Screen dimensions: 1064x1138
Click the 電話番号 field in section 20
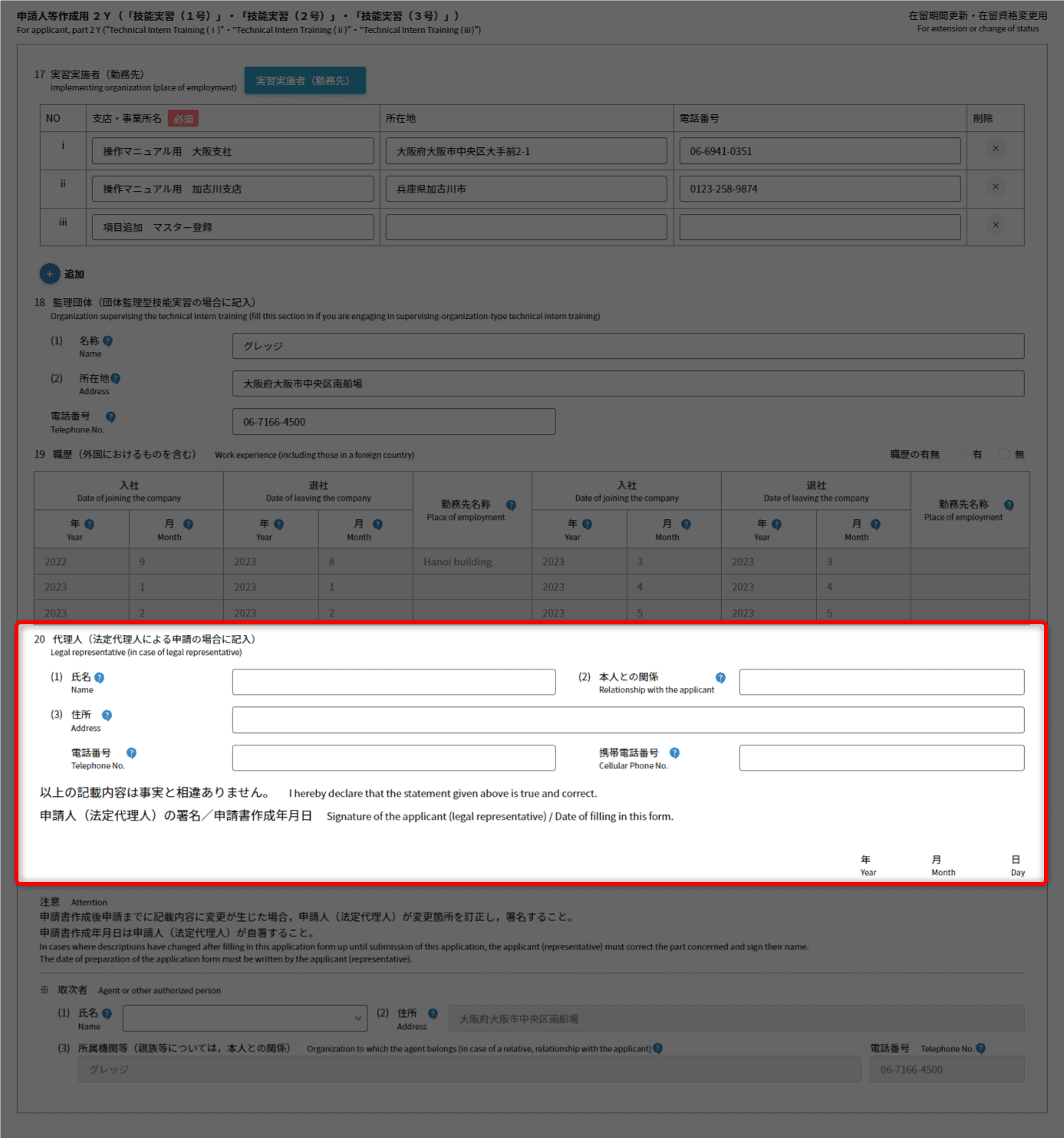[x=394, y=758]
